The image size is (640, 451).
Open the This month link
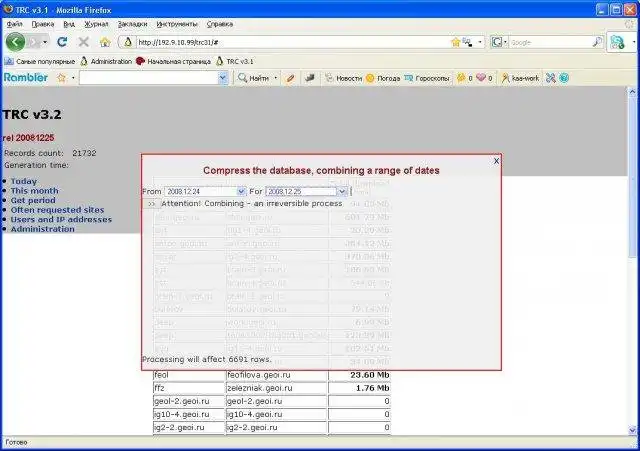35,191
